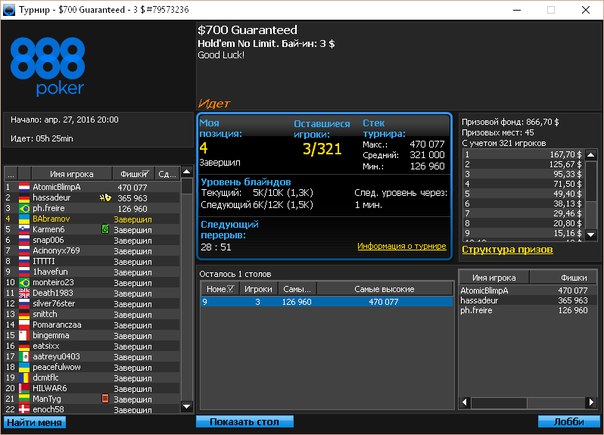Sort tables by Номе column header
Viewport: 604px width, 435px height.
click(220, 289)
